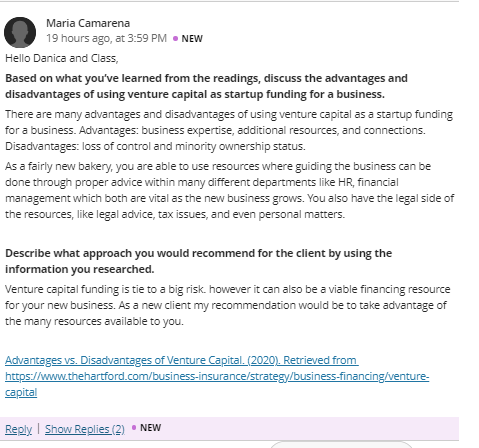Click the purple NEW dot beside timestamp
The height and width of the screenshot is (448, 479).
(x=175, y=39)
